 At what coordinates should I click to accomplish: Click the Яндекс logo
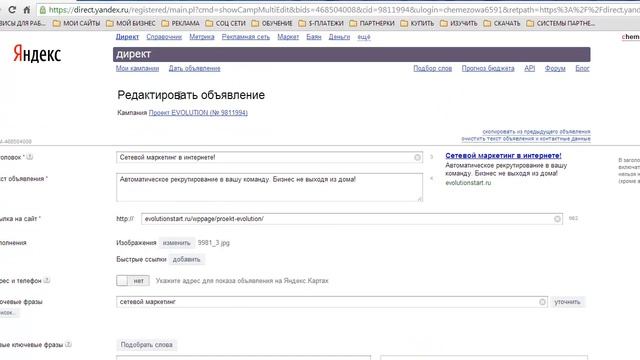click(37, 54)
